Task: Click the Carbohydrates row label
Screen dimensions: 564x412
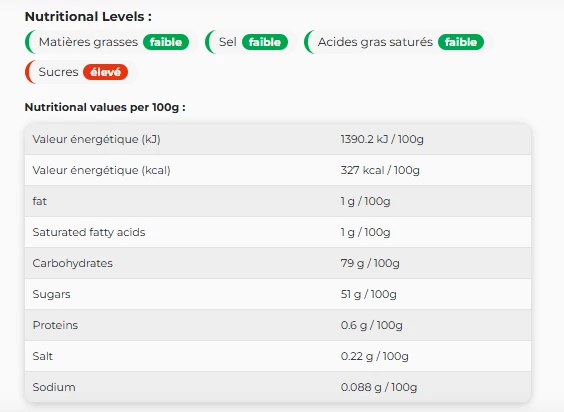Action: pos(72,263)
